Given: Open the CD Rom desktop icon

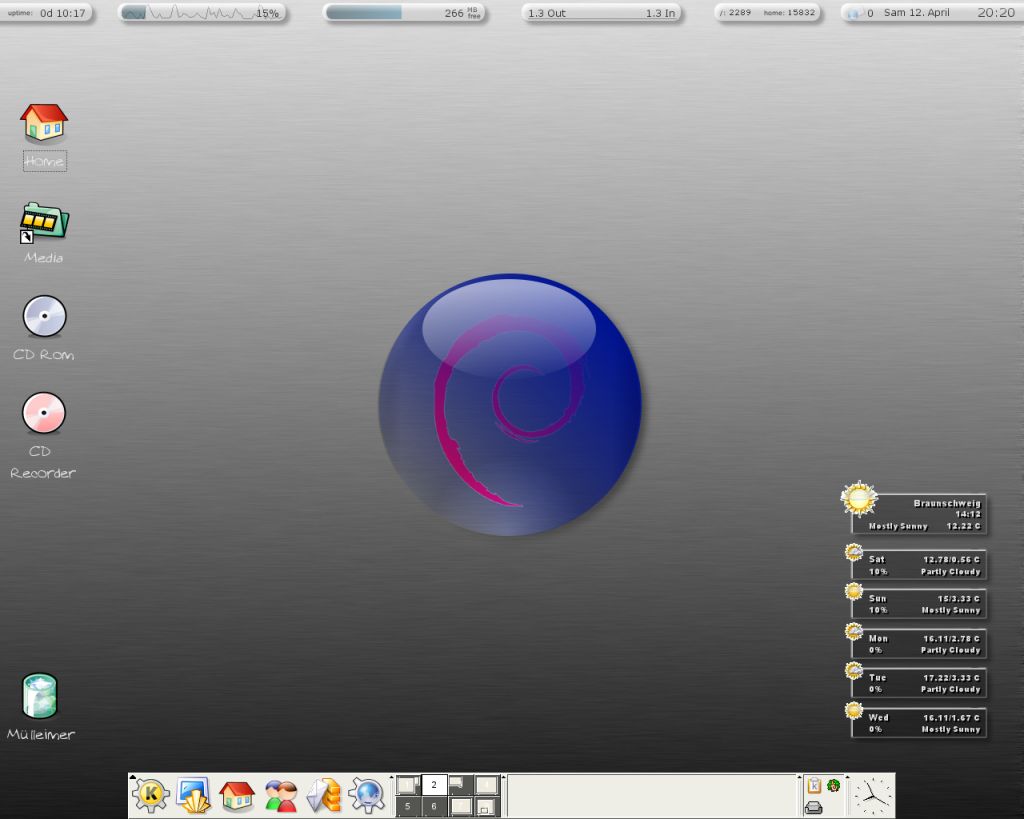Looking at the screenshot, I should tap(44, 316).
